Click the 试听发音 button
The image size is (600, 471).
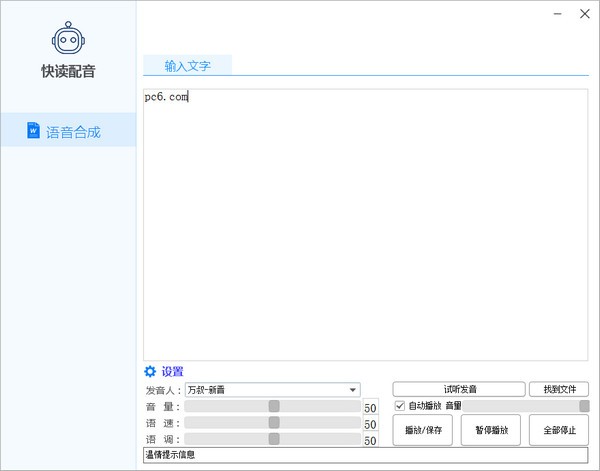[x=458, y=389]
